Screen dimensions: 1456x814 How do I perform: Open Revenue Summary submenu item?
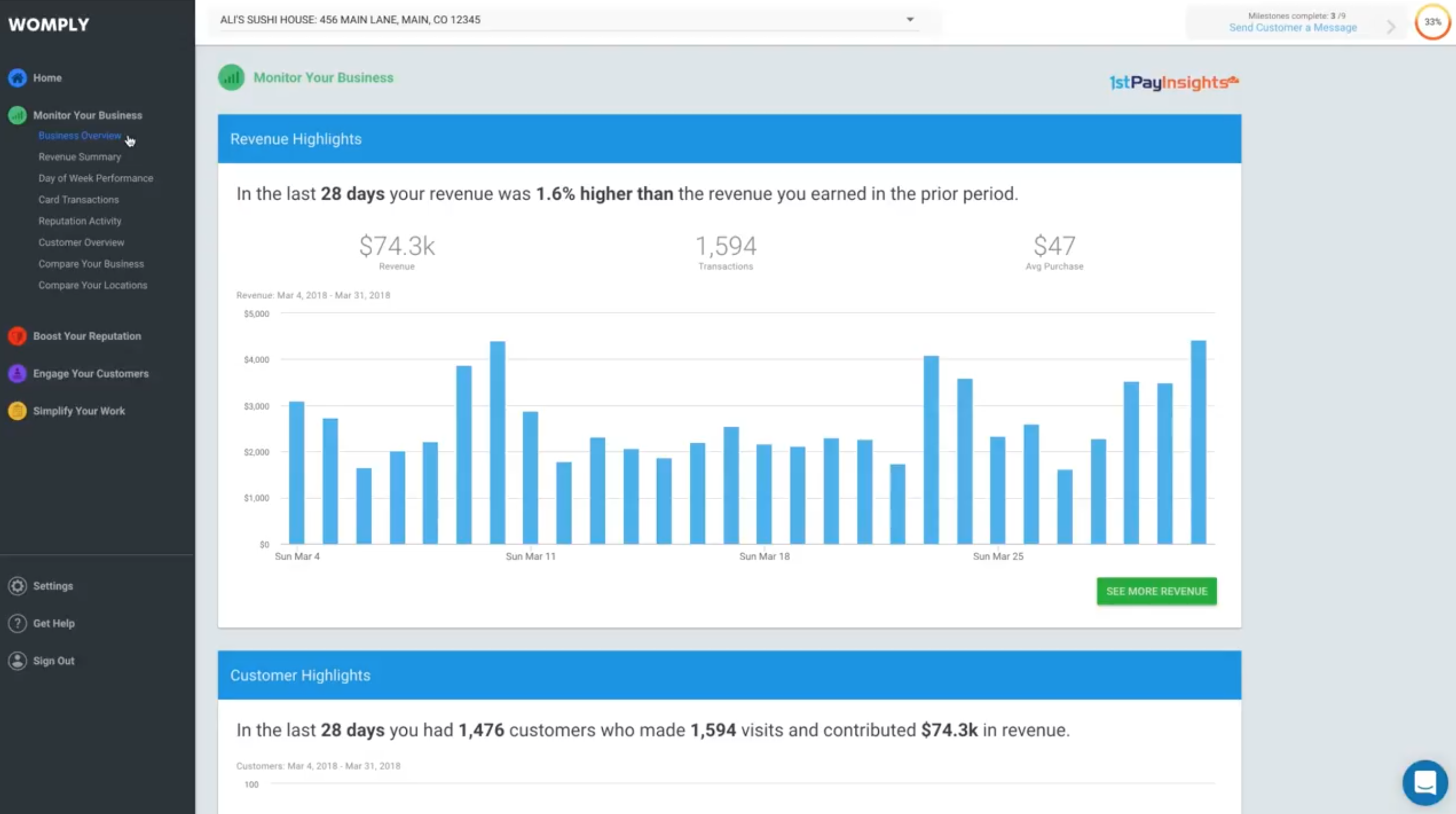(80, 157)
